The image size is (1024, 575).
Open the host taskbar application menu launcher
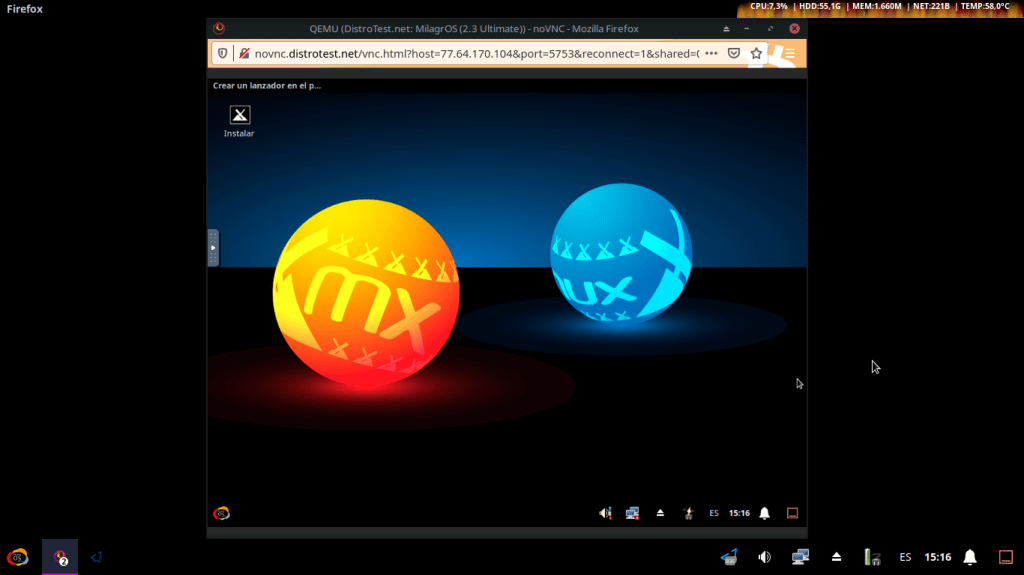[17, 557]
